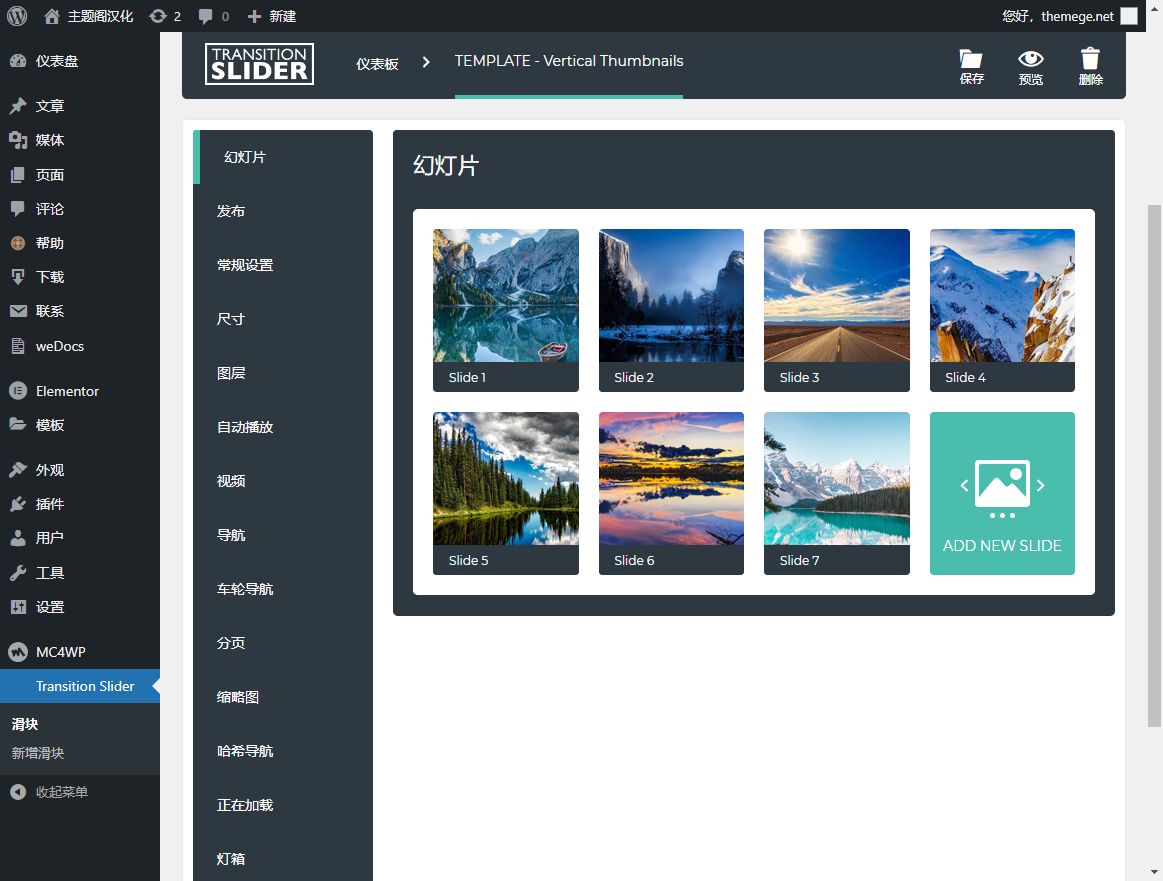
Task: Click the breadcrumb chevron after 仪表板
Action: [426, 62]
